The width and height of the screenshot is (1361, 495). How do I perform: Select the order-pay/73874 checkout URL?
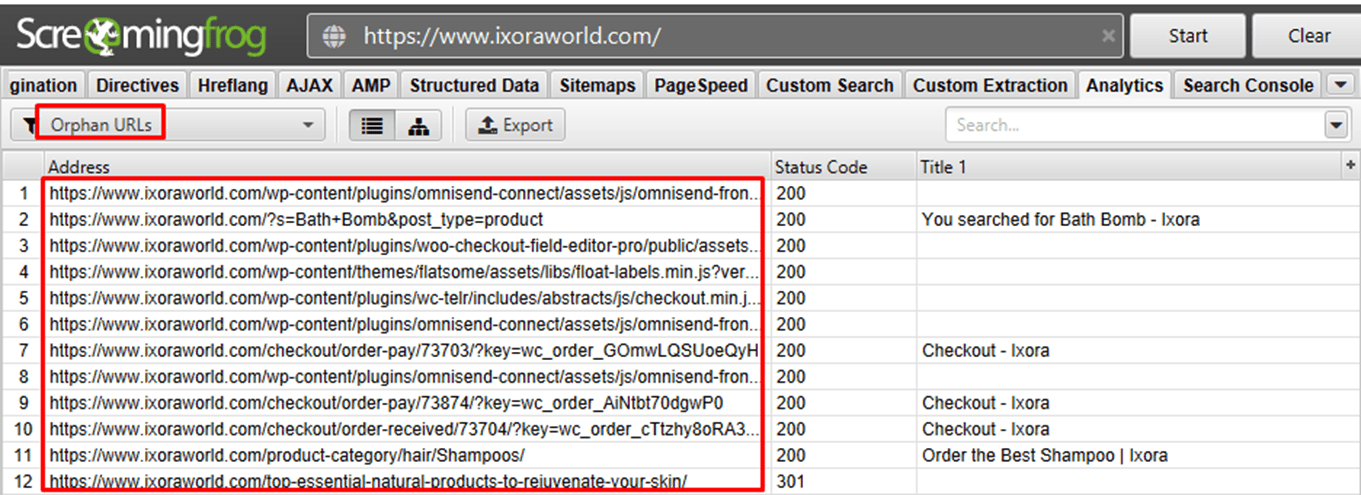pyautogui.click(x=386, y=403)
